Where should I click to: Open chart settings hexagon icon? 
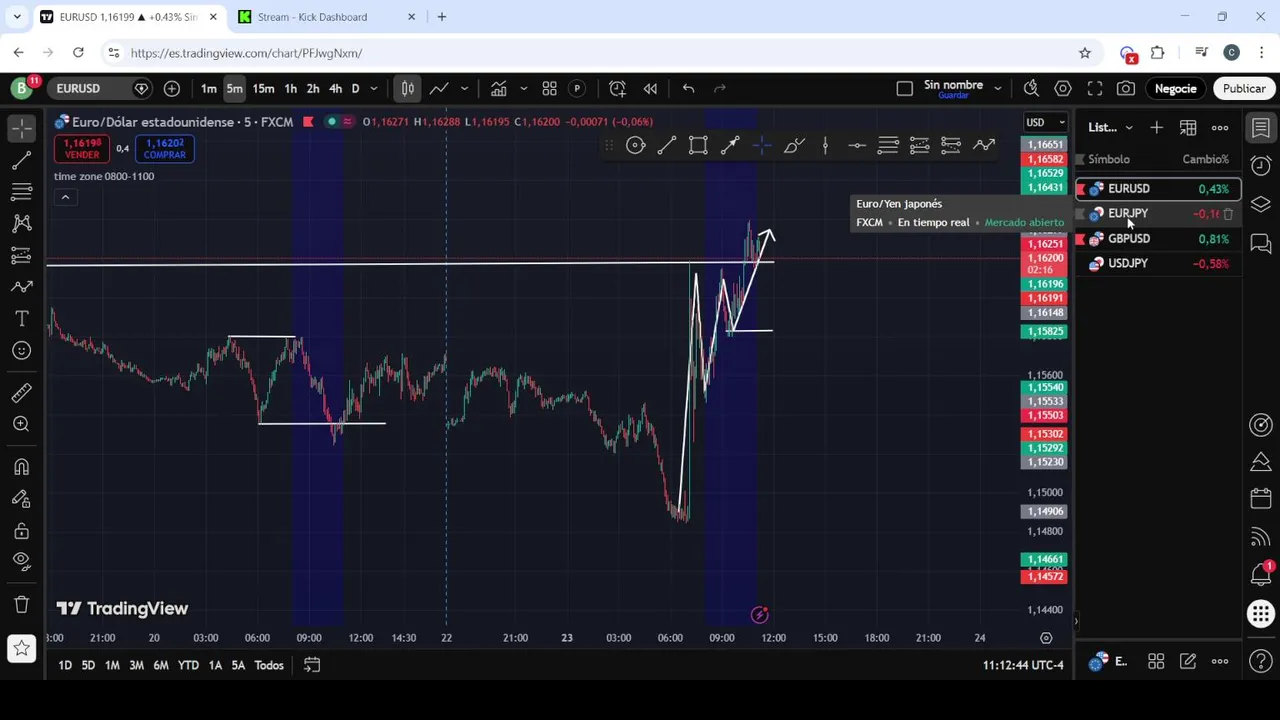click(1063, 88)
